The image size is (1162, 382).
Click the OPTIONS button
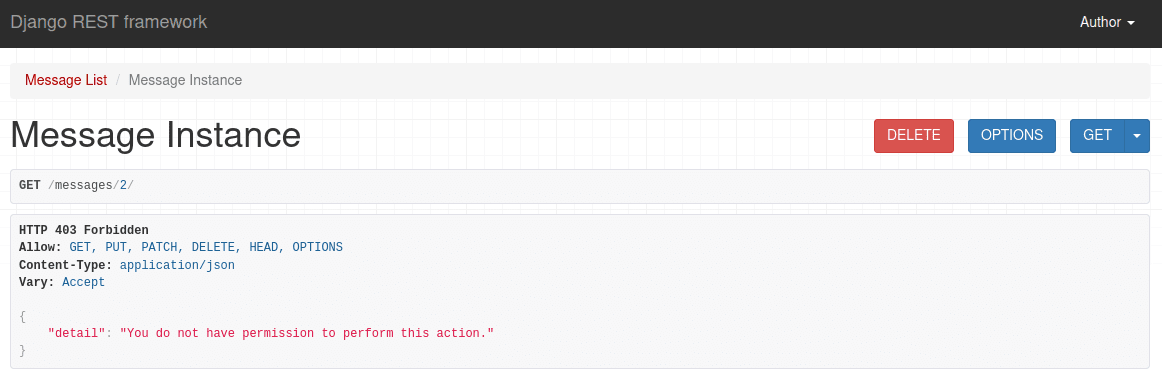(x=1012, y=136)
